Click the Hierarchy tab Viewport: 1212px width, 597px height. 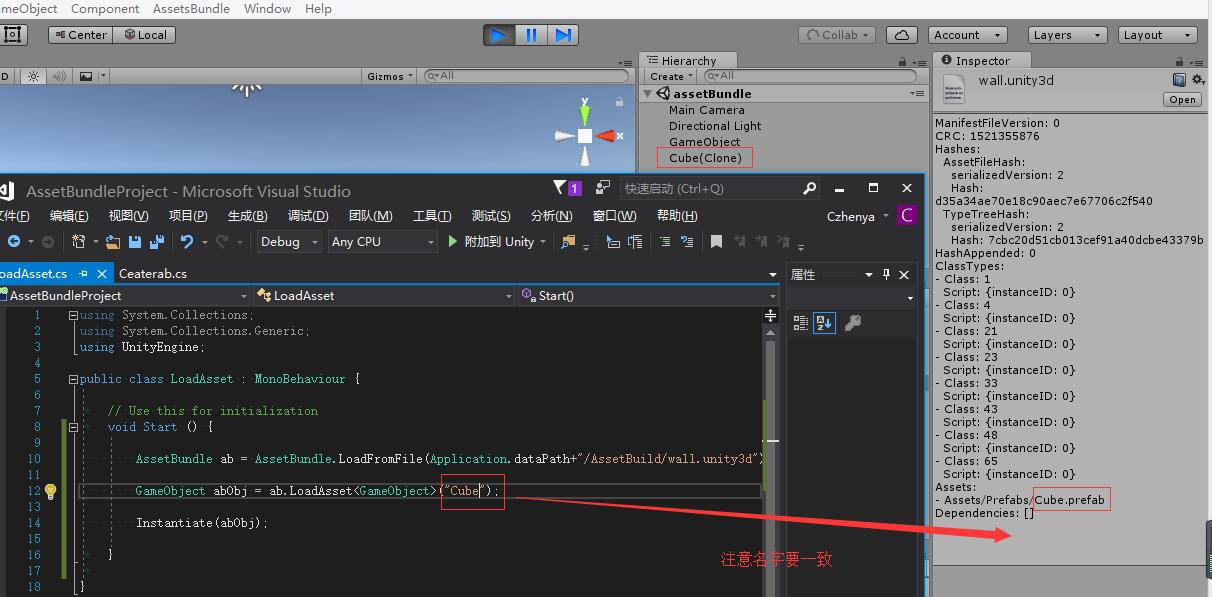coord(688,61)
